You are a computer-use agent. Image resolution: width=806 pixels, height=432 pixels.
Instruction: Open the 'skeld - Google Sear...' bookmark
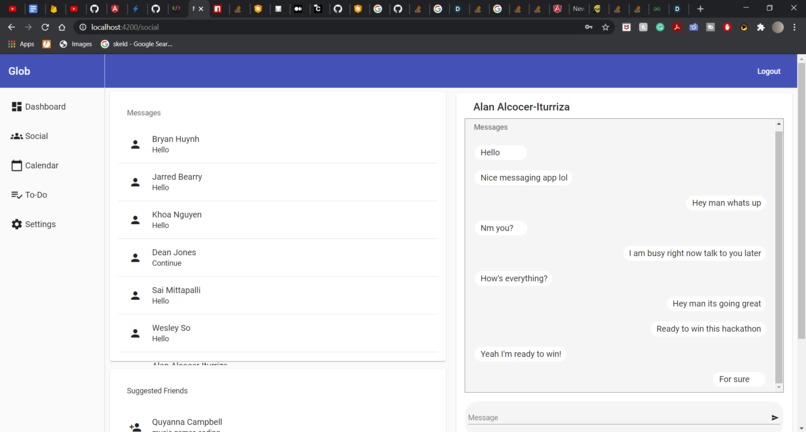[x=136, y=44]
